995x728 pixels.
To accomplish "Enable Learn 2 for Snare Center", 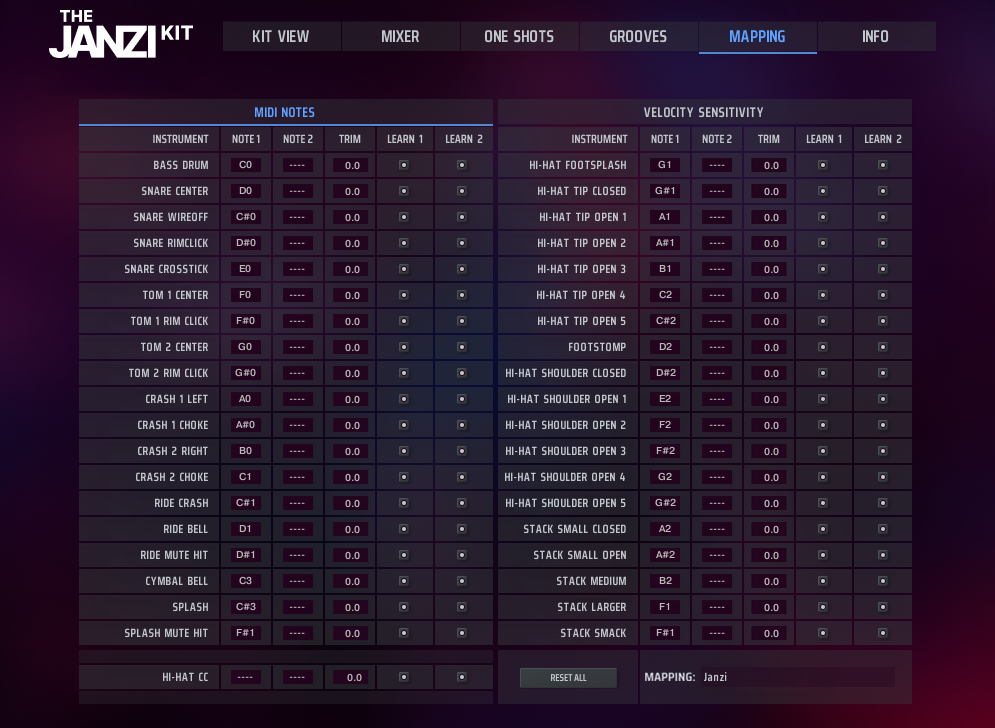I will [x=462, y=191].
